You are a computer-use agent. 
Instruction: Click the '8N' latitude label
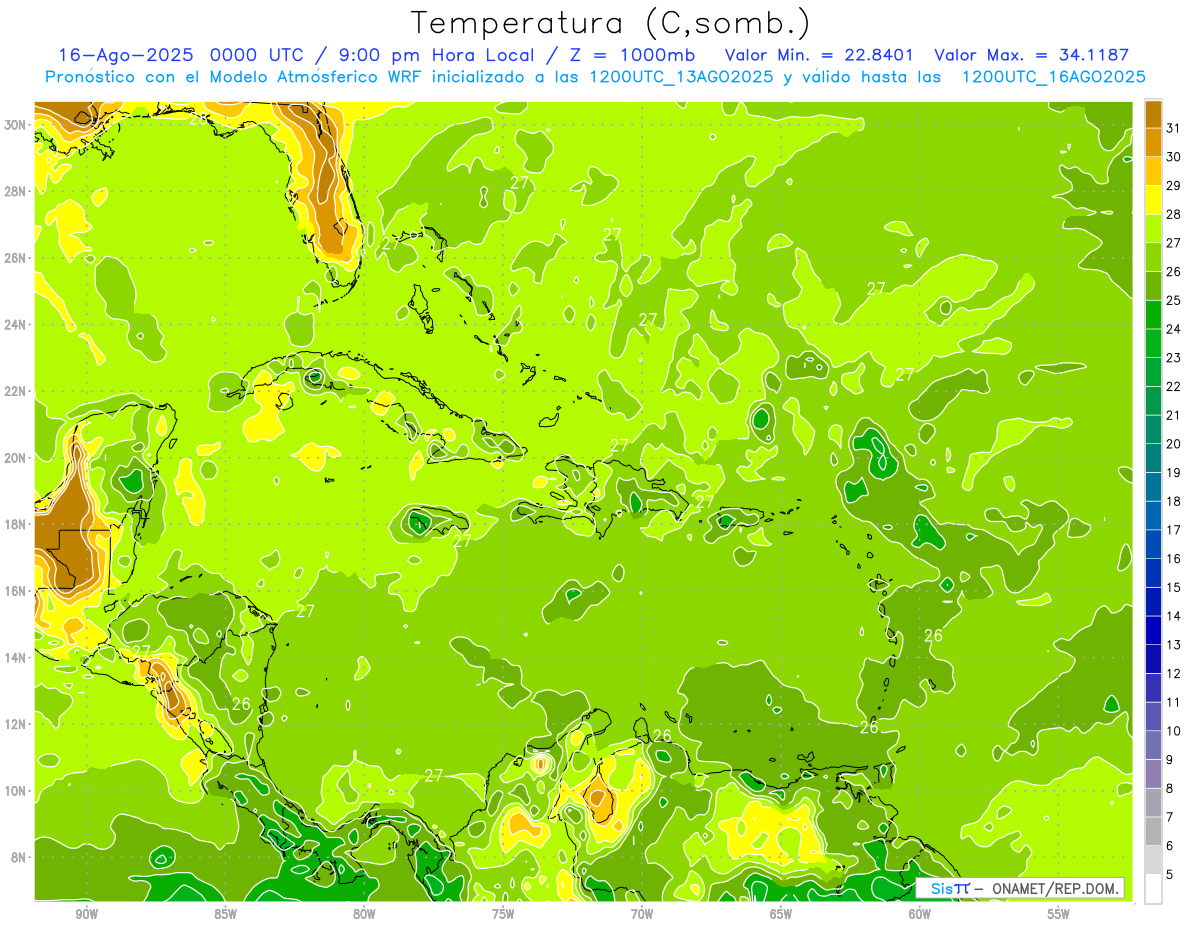click(19, 857)
